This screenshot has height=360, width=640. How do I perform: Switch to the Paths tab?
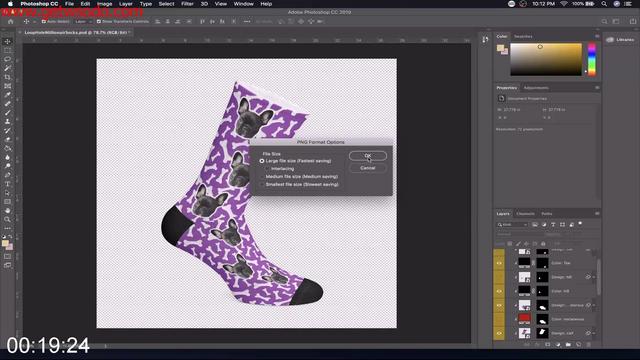coord(547,213)
